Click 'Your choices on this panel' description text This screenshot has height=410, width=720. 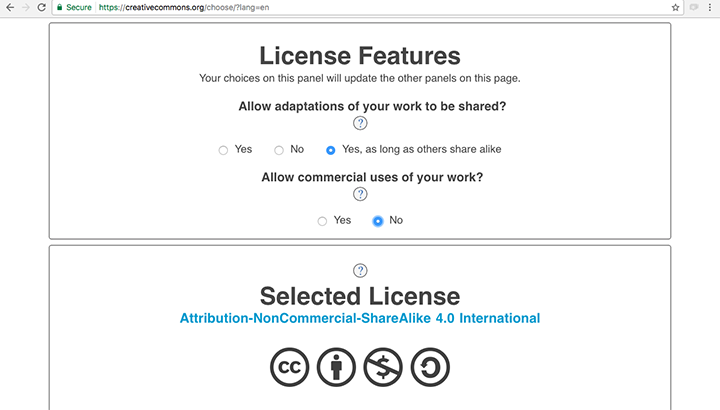[360, 79]
